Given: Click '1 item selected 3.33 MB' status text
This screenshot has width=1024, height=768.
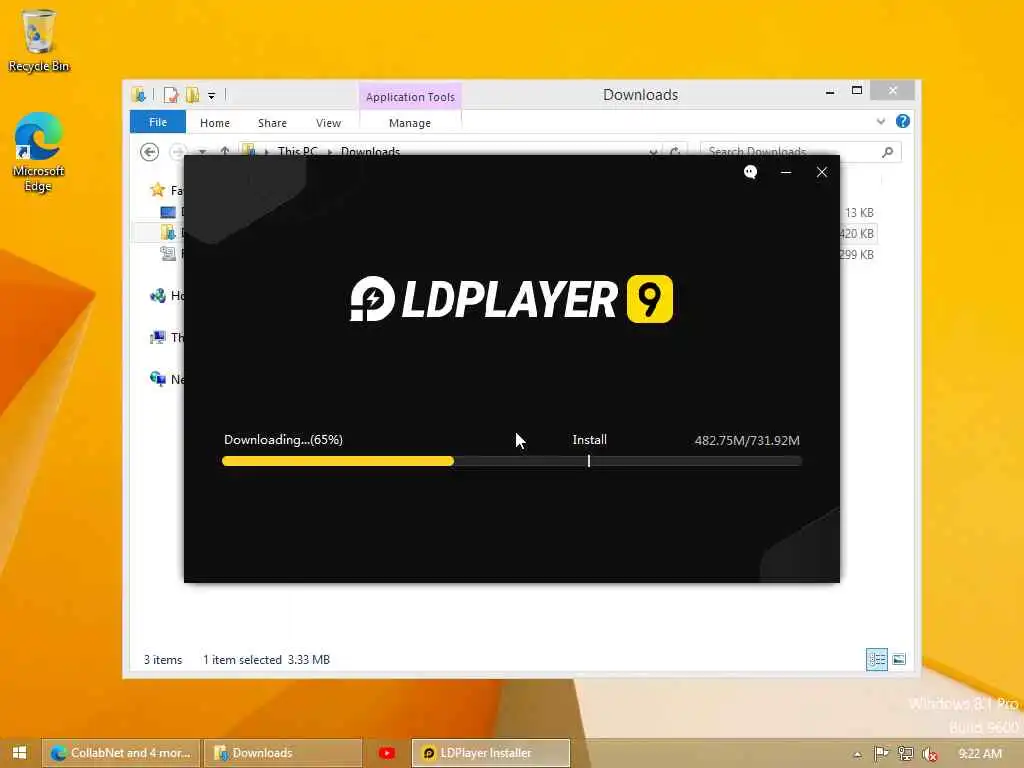Looking at the screenshot, I should [266, 660].
